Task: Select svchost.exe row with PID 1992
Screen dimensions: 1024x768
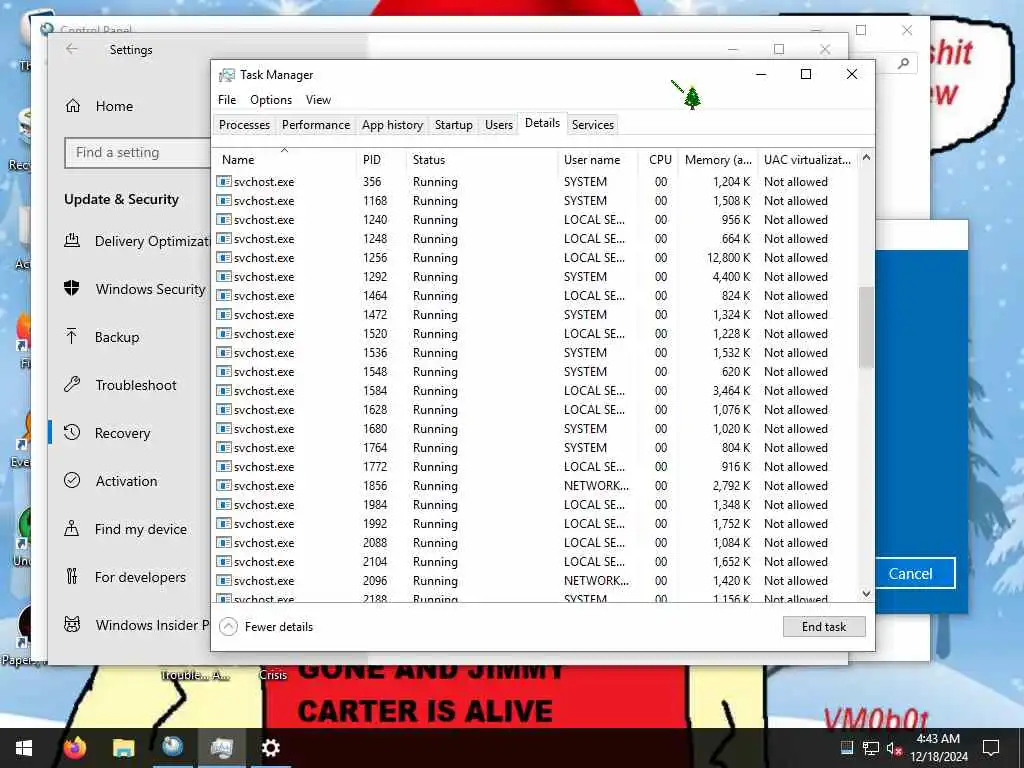Action: [x=536, y=524]
